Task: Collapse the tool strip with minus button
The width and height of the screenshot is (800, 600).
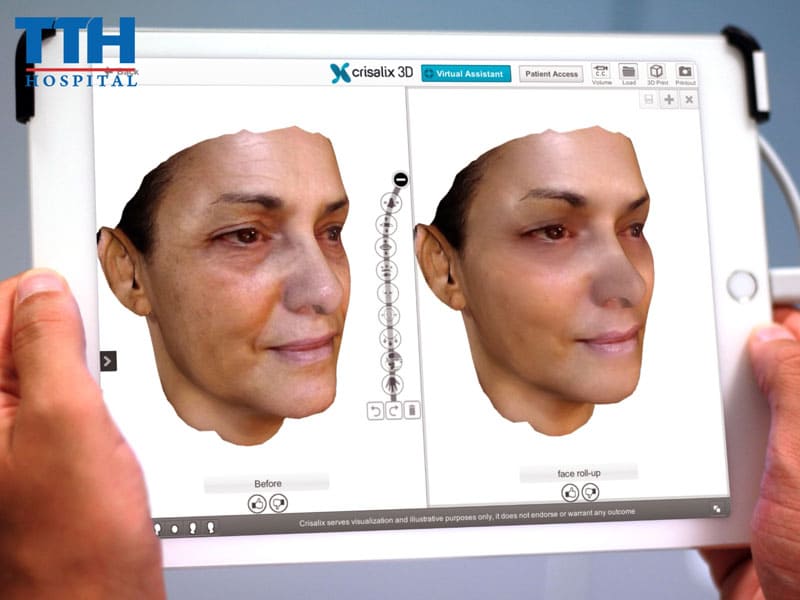Action: tap(401, 179)
